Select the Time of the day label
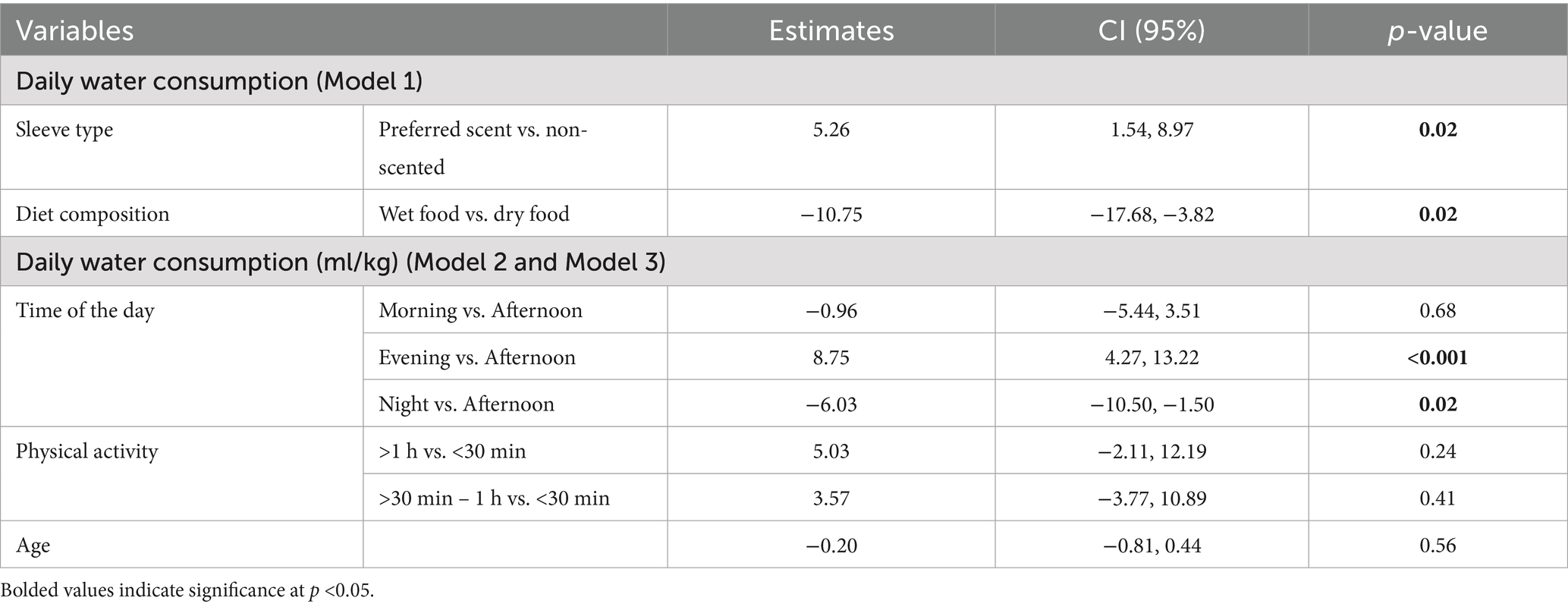This screenshot has height=607, width=1568. pos(85,310)
